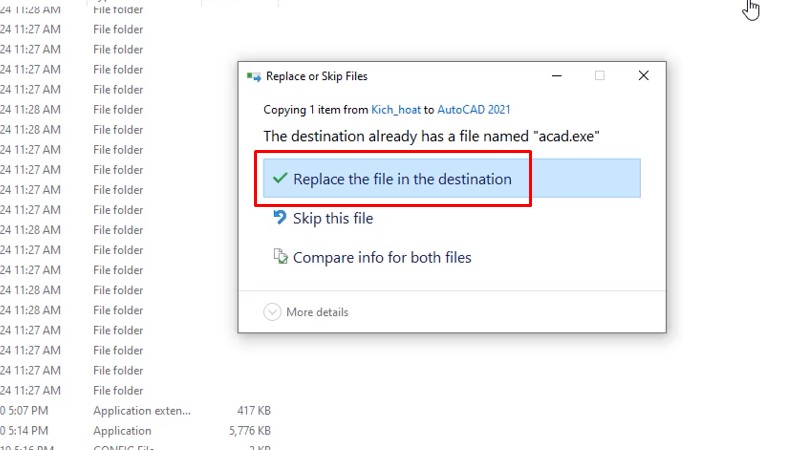The height and width of the screenshot is (450, 800).
Task: Choose Replace the file in the destination
Action: coord(402,180)
